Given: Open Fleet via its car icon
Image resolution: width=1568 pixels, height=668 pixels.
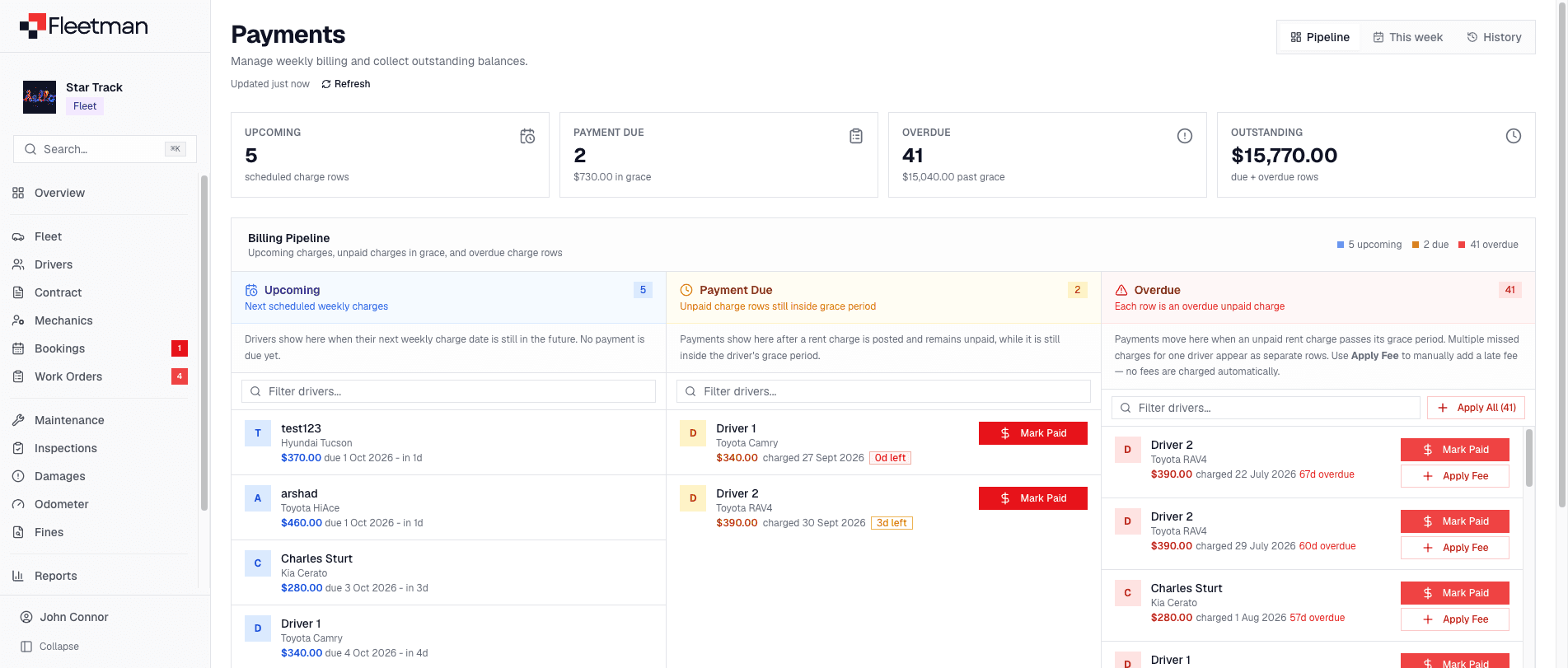Looking at the screenshot, I should click(x=18, y=236).
